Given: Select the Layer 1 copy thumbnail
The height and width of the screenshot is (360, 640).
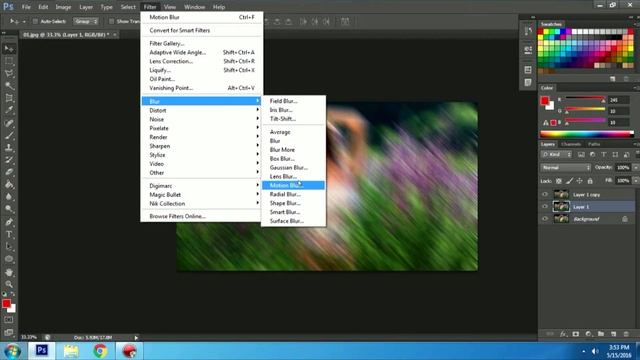Looking at the screenshot, I should [561, 195].
